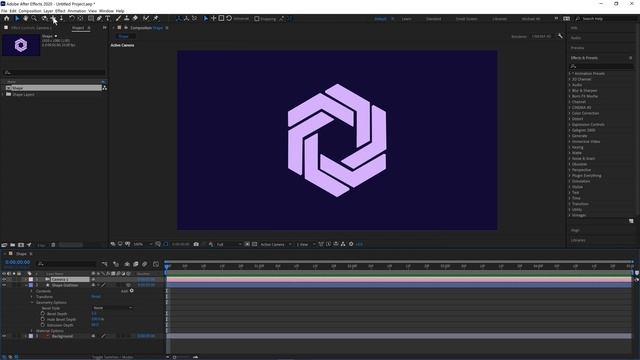This screenshot has width=640, height=360.
Task: Open the Composition menu
Action: click(30, 11)
